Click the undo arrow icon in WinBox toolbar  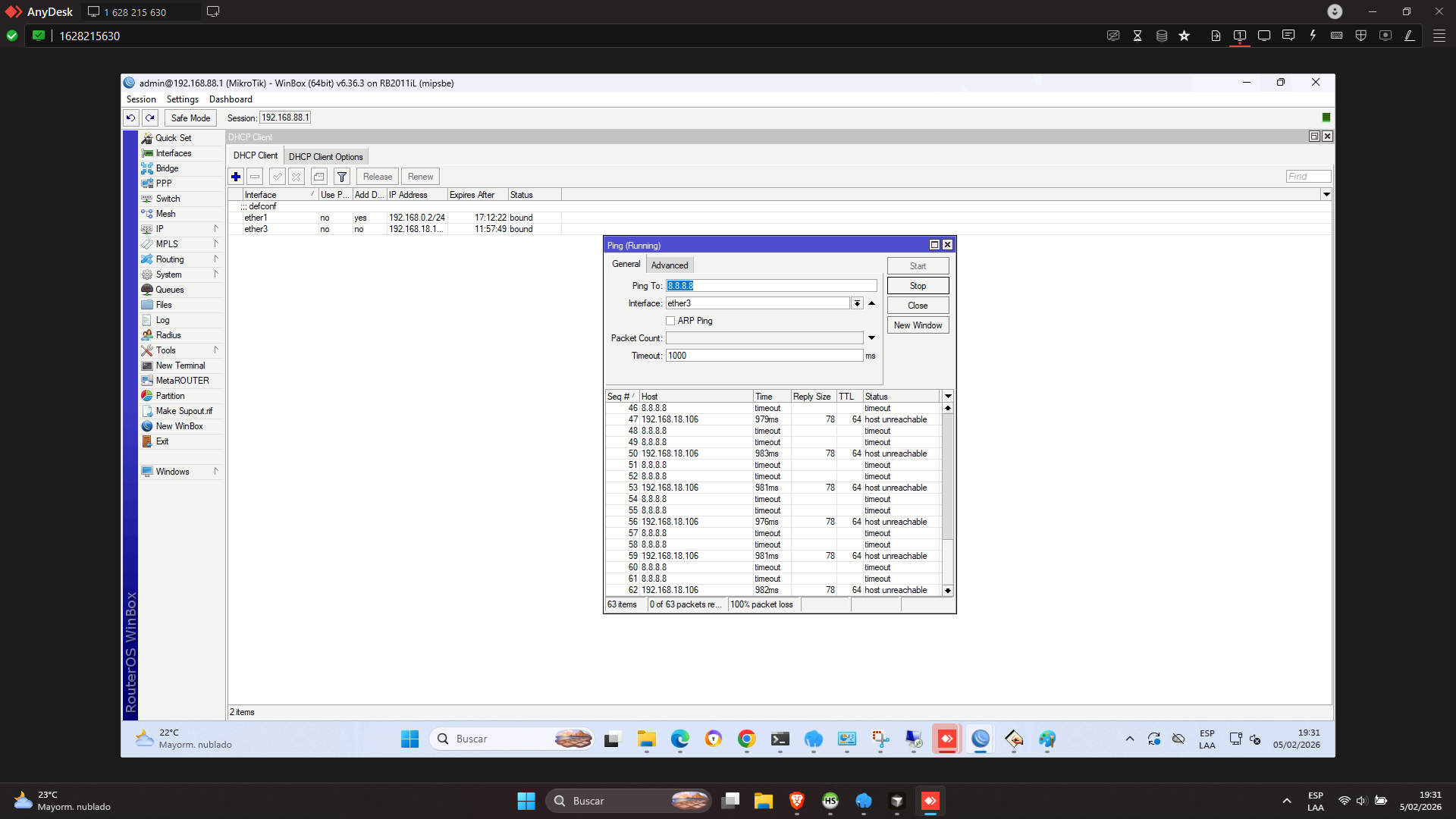[130, 118]
